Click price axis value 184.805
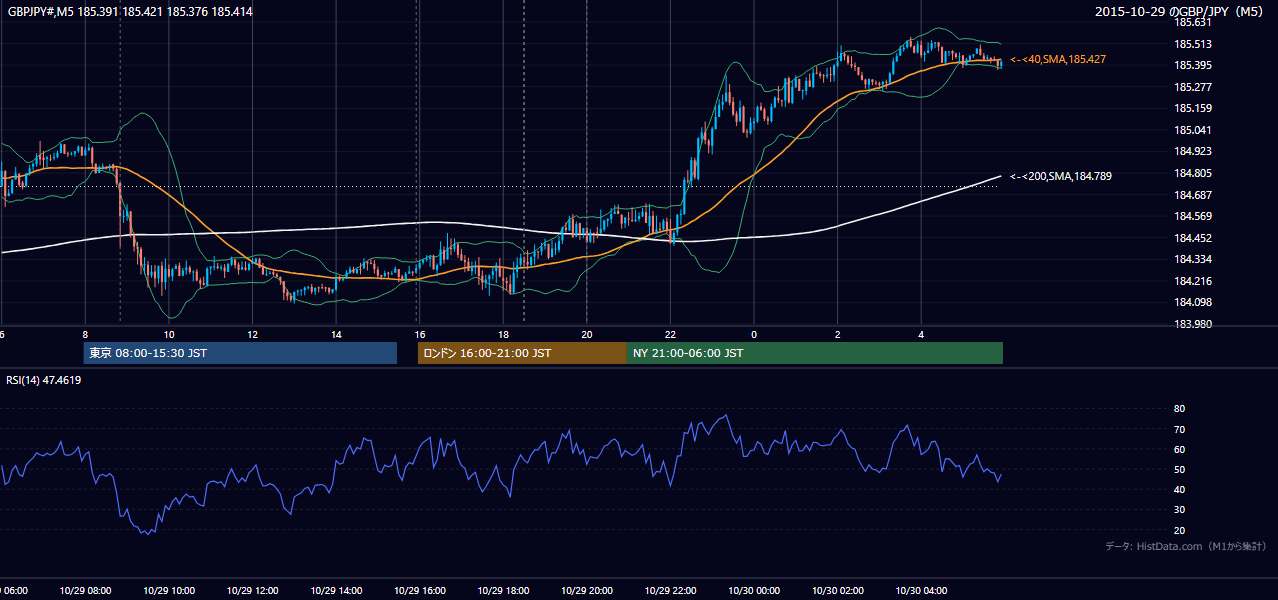The width and height of the screenshot is (1278, 600). coord(1192,173)
